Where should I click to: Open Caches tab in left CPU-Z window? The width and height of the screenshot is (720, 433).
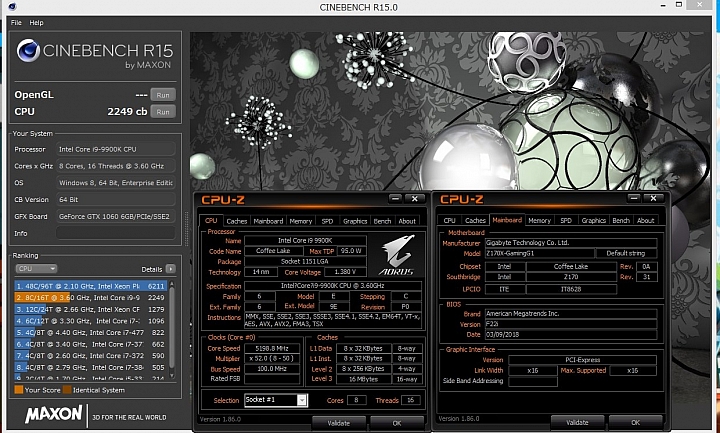[237, 221]
